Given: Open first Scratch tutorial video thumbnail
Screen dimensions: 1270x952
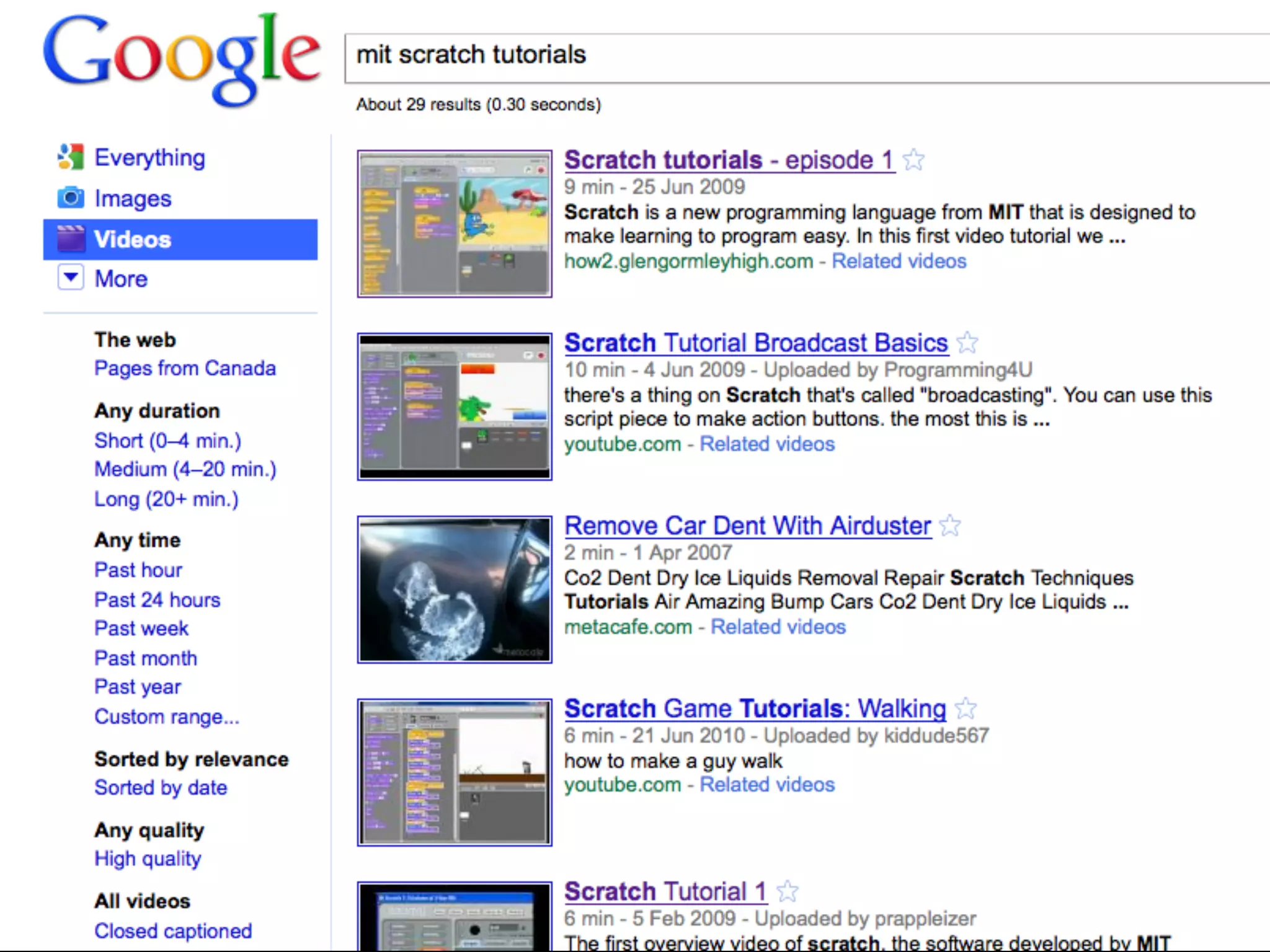Looking at the screenshot, I should [455, 224].
